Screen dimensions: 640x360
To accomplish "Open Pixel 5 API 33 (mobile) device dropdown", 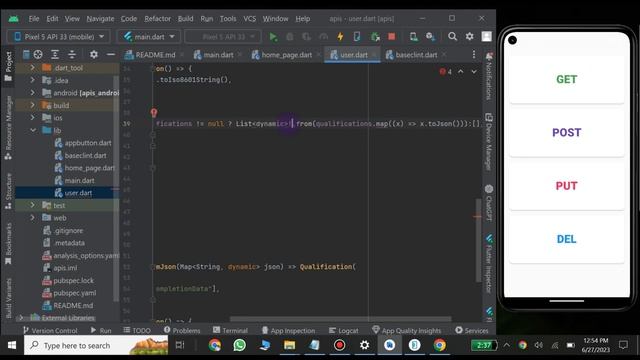I will tap(58, 37).
